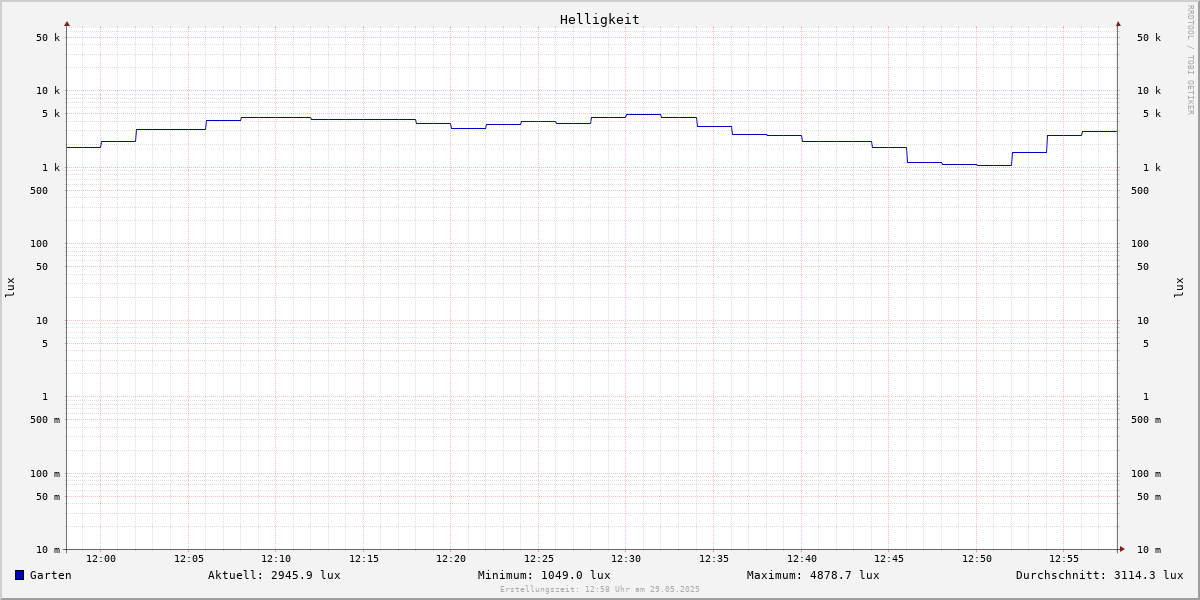Select the Aktuell: 2945.9 lux value
This screenshot has height=600, width=1200.
pos(274,575)
